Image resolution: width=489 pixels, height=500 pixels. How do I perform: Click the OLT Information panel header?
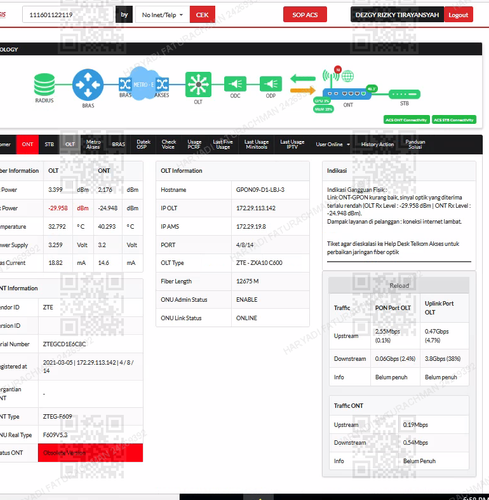232,171
